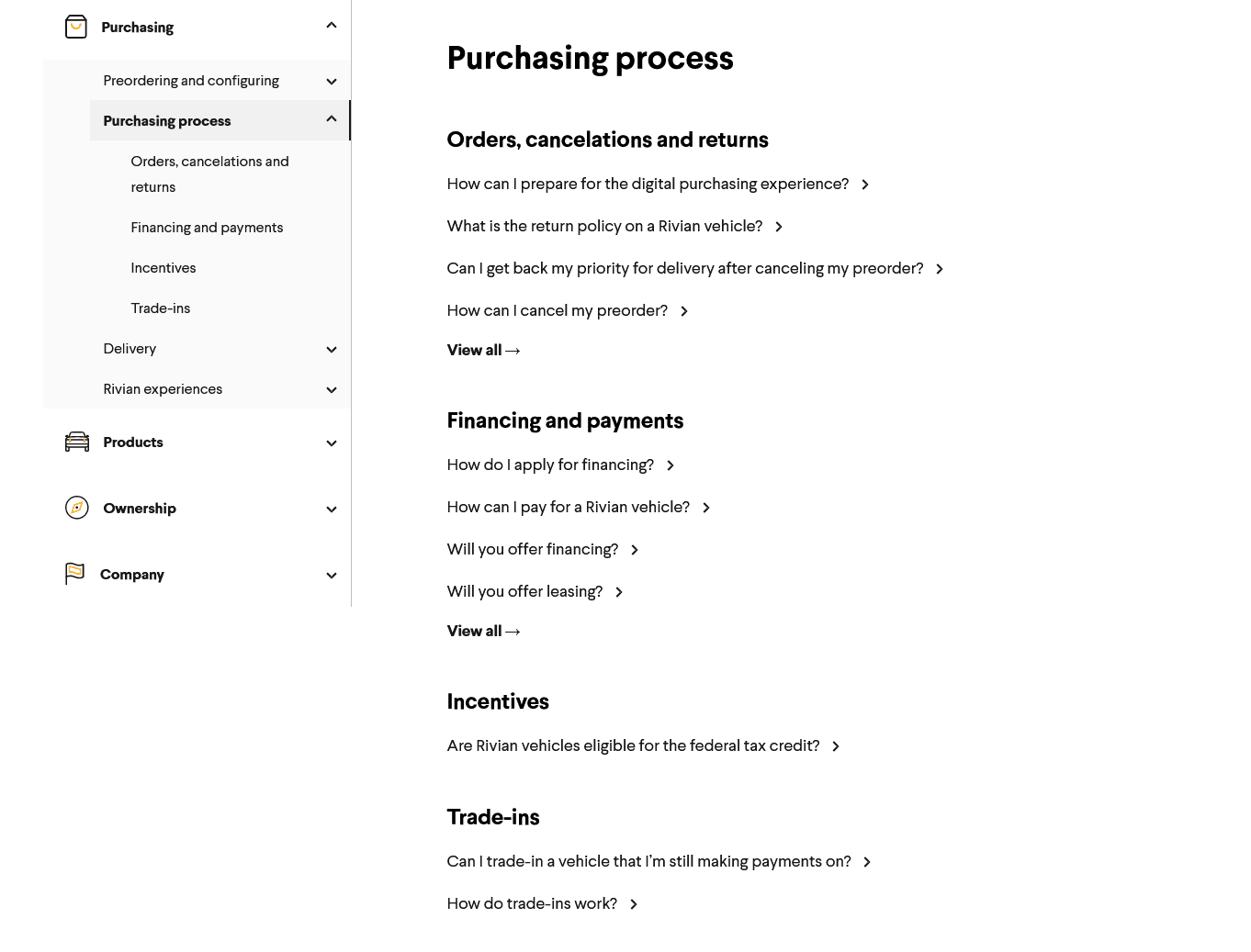Collapse the Purchasing section chevron
Viewport: 1251px width, 952px height.
click(332, 26)
